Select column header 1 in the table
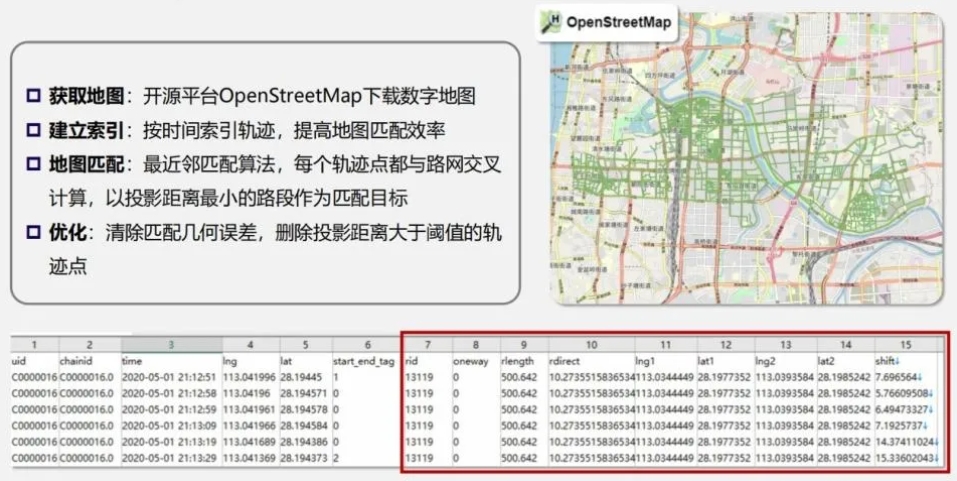Screen dimensions: 957x481 34,345
